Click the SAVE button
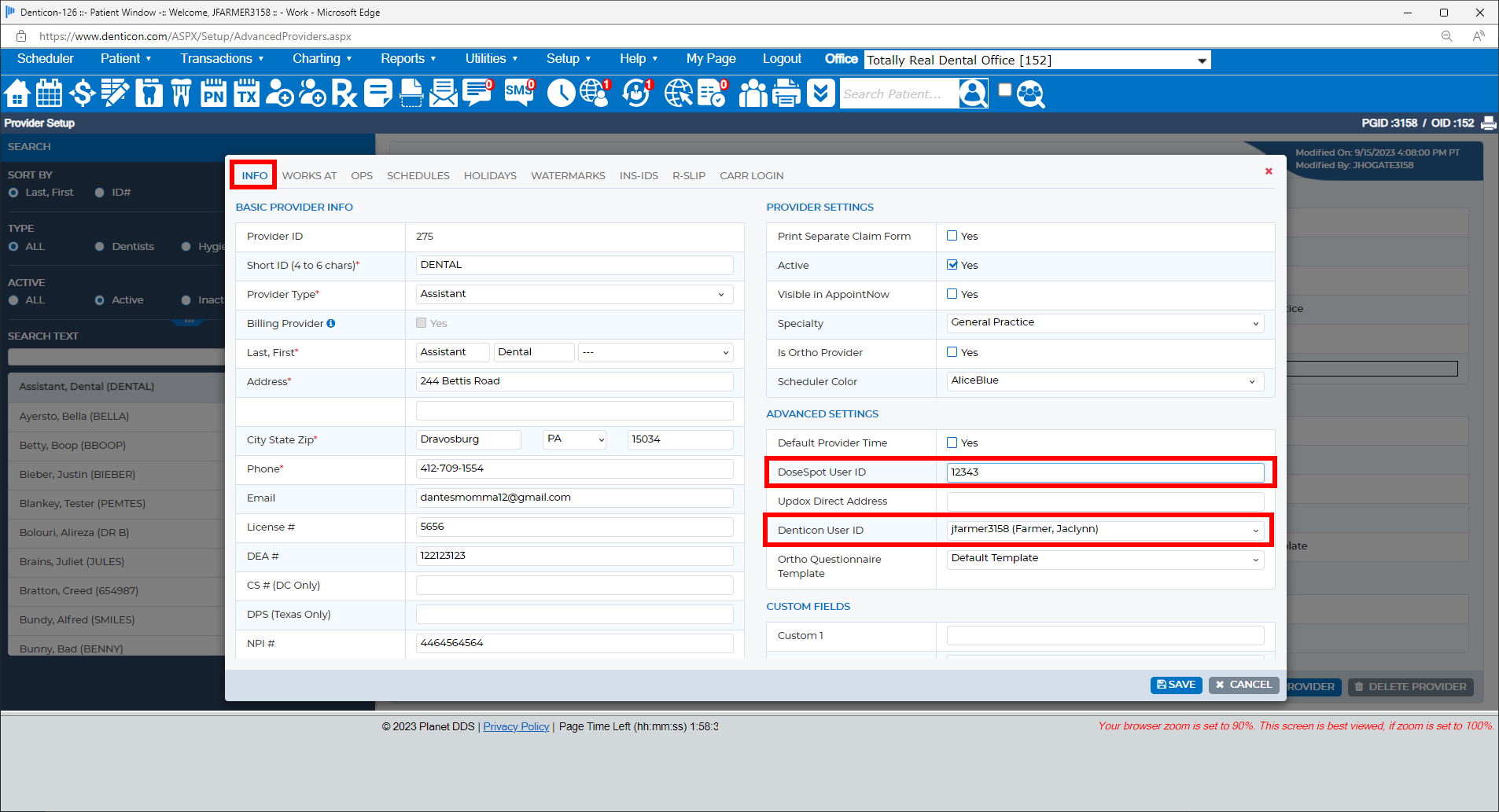This screenshot has height=812, width=1499. pyautogui.click(x=1176, y=685)
